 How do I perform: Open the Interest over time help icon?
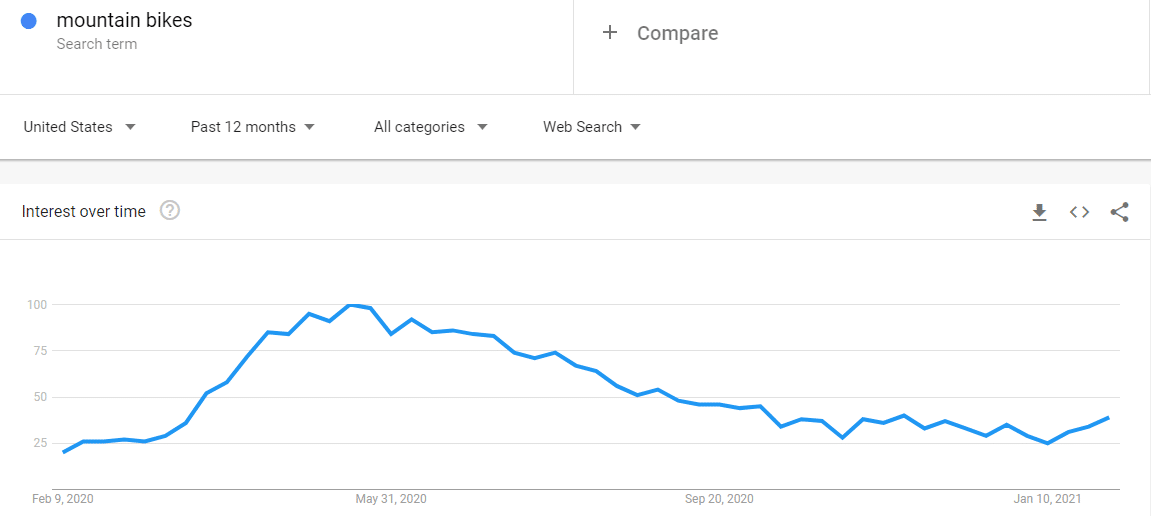170,211
